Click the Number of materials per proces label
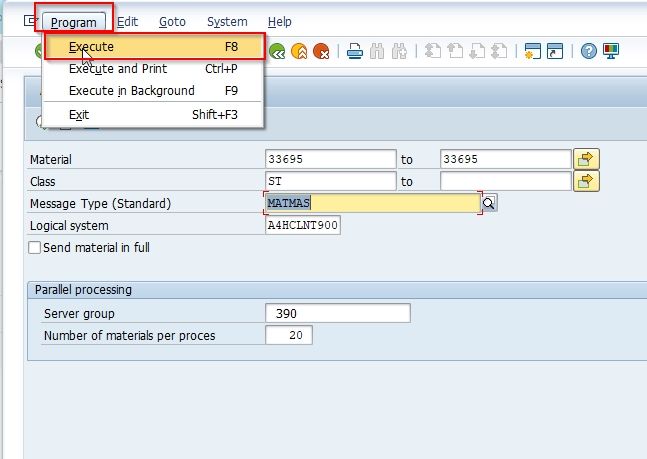This screenshot has width=647, height=459. (x=130, y=336)
